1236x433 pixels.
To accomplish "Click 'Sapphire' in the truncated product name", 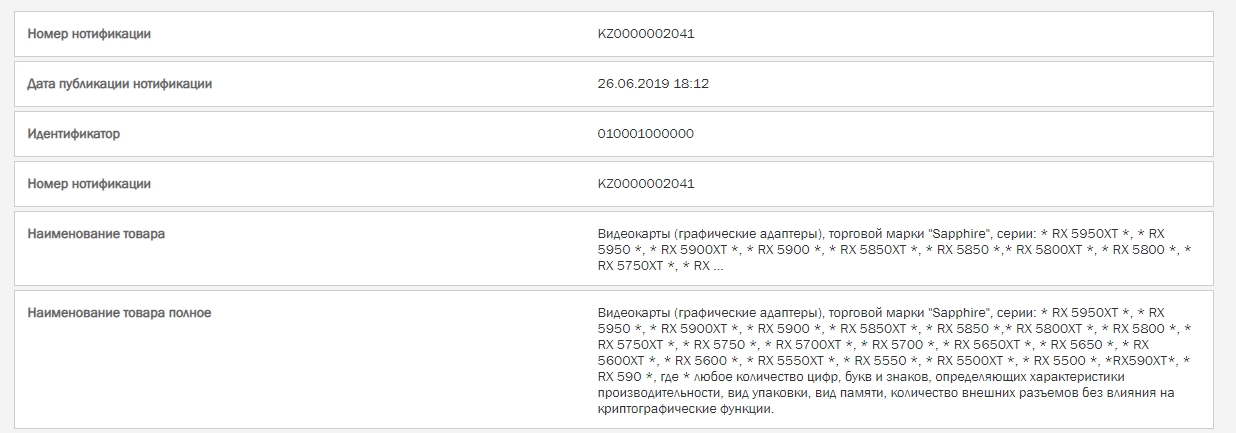I will click(x=957, y=234).
